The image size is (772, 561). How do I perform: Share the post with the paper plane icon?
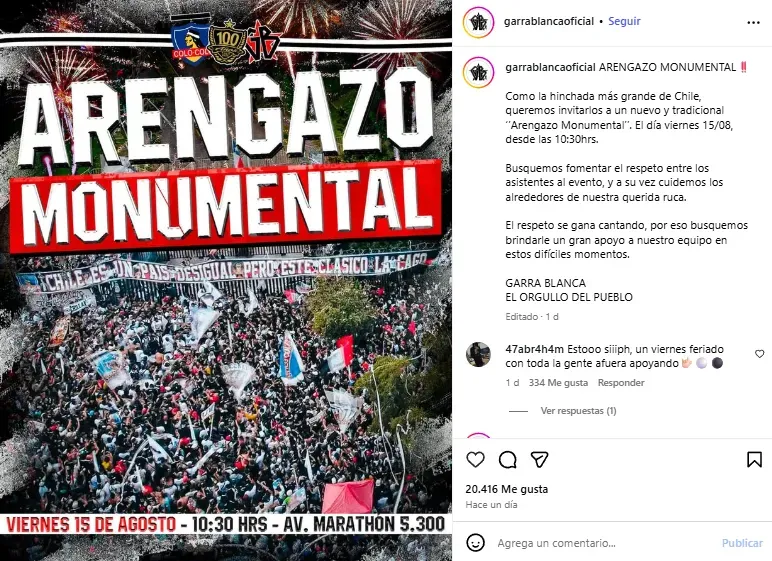tap(540, 460)
